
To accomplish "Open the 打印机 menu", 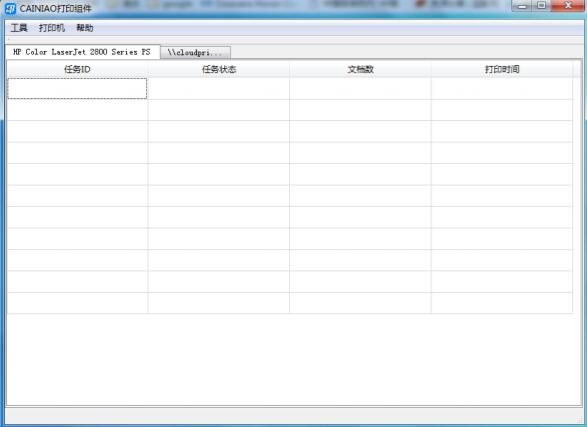I will coord(52,28).
